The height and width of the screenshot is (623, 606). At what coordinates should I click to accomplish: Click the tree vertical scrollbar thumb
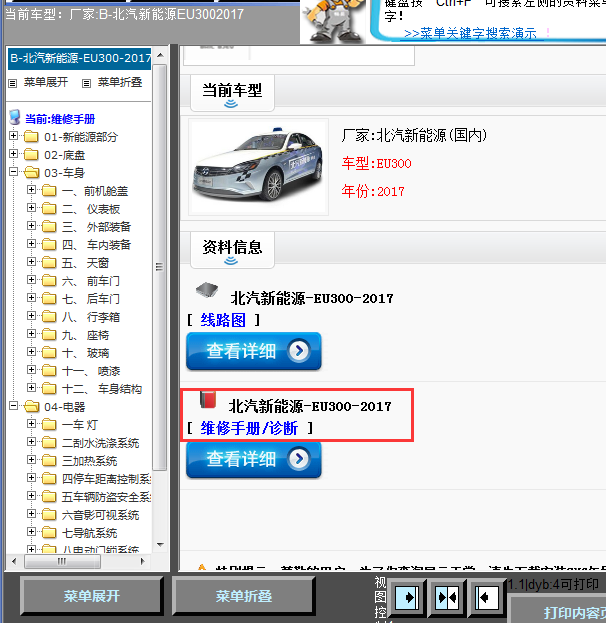point(160,267)
